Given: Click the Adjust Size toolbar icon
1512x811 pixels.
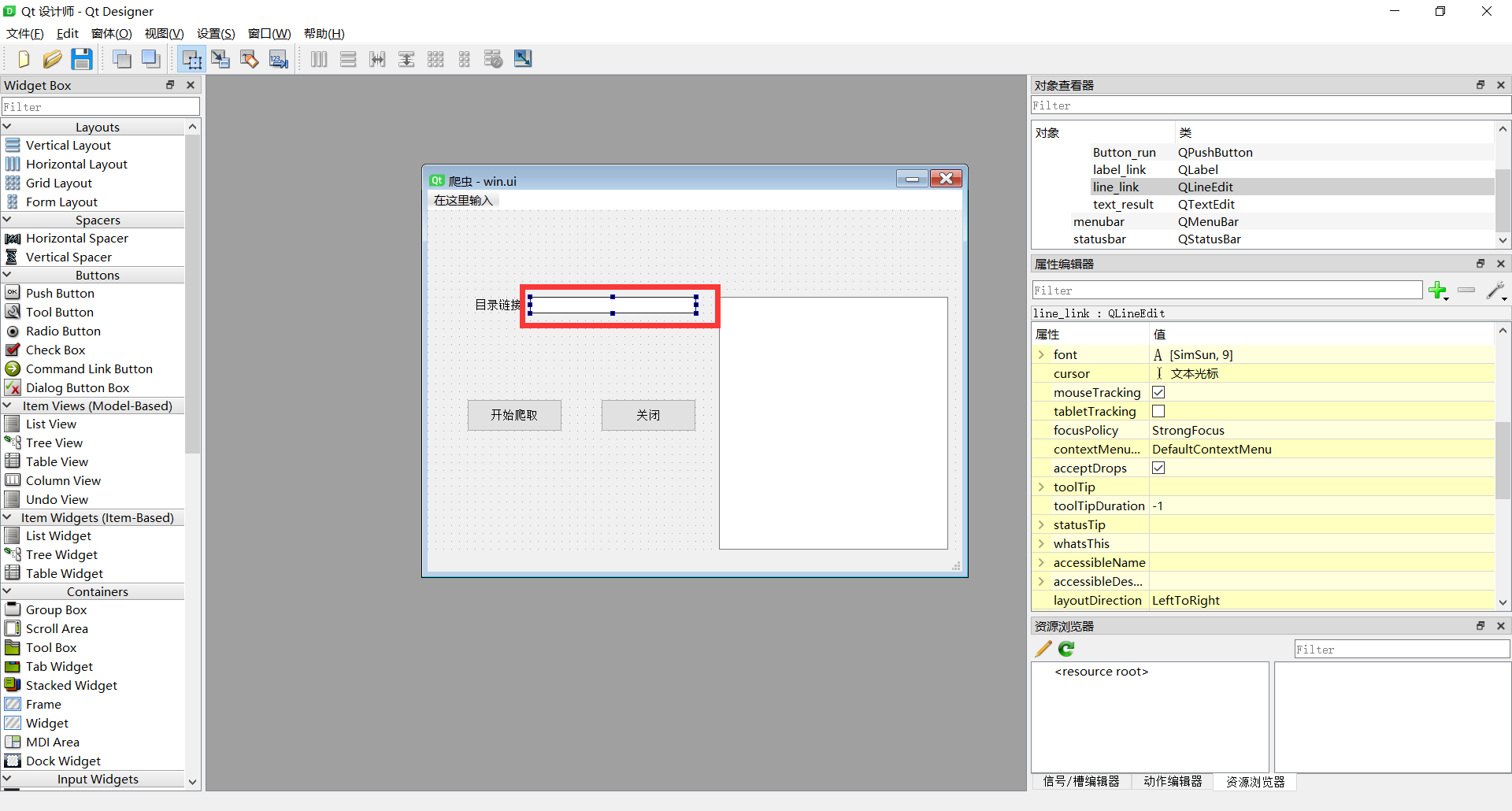Looking at the screenshot, I should 523,59.
